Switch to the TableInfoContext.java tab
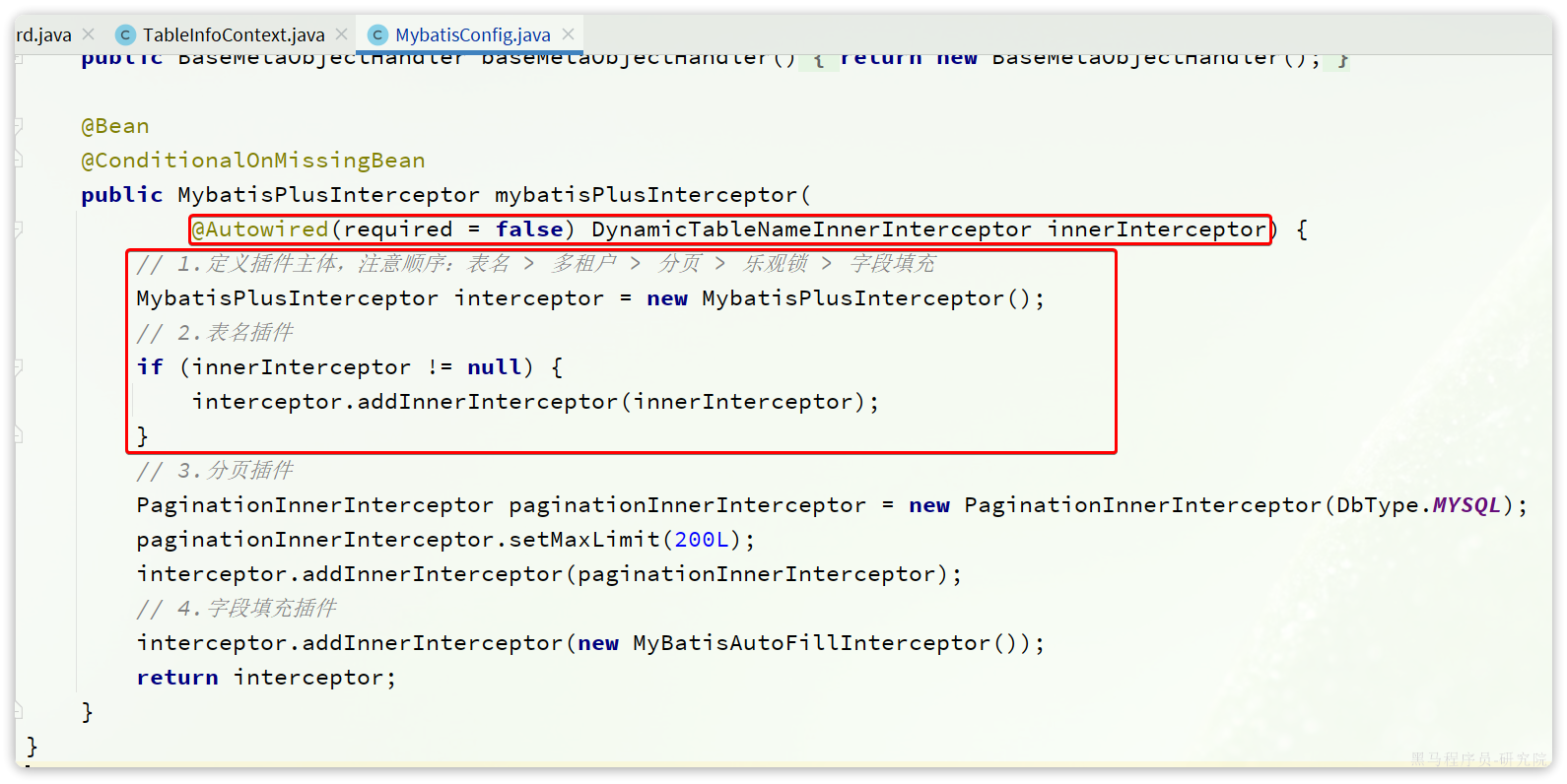This screenshot has width=1567, height=784. coord(233,34)
